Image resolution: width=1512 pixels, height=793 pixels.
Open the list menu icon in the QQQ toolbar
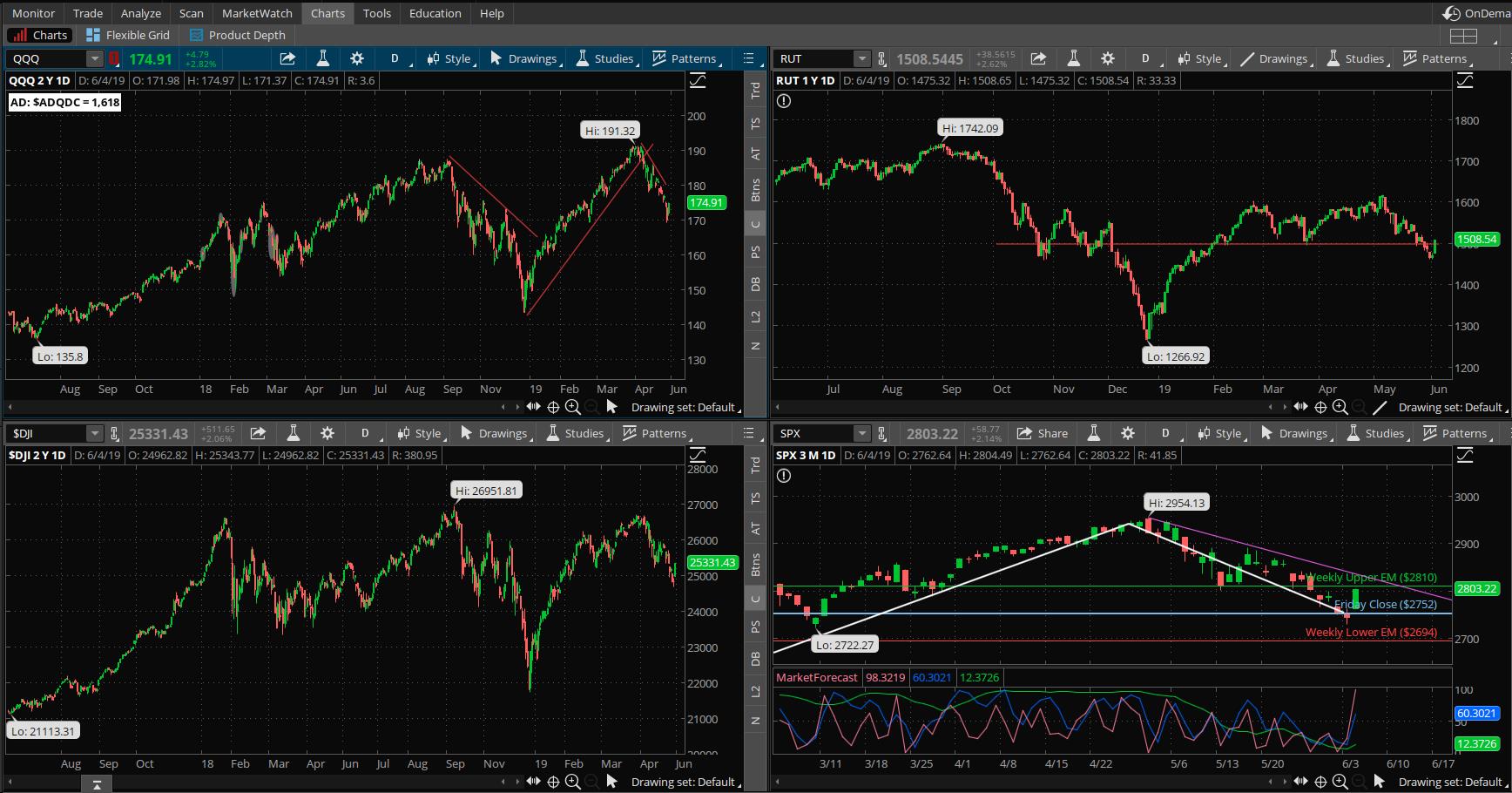tap(748, 58)
